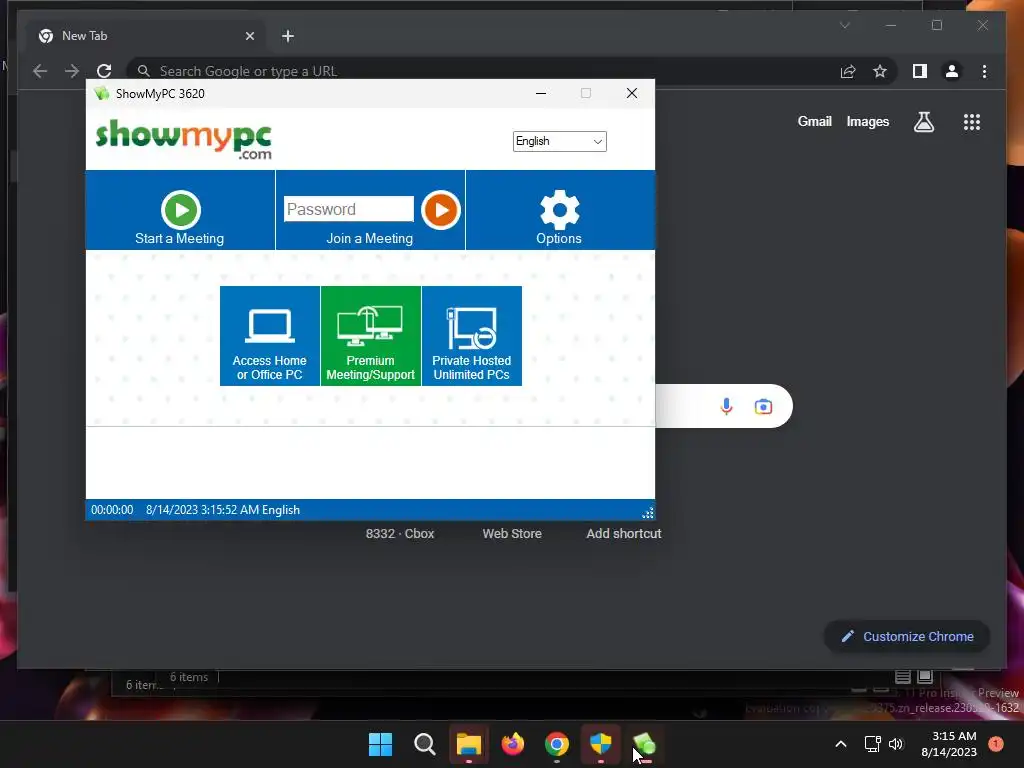Minimize the ShowMyPC window

(541, 93)
